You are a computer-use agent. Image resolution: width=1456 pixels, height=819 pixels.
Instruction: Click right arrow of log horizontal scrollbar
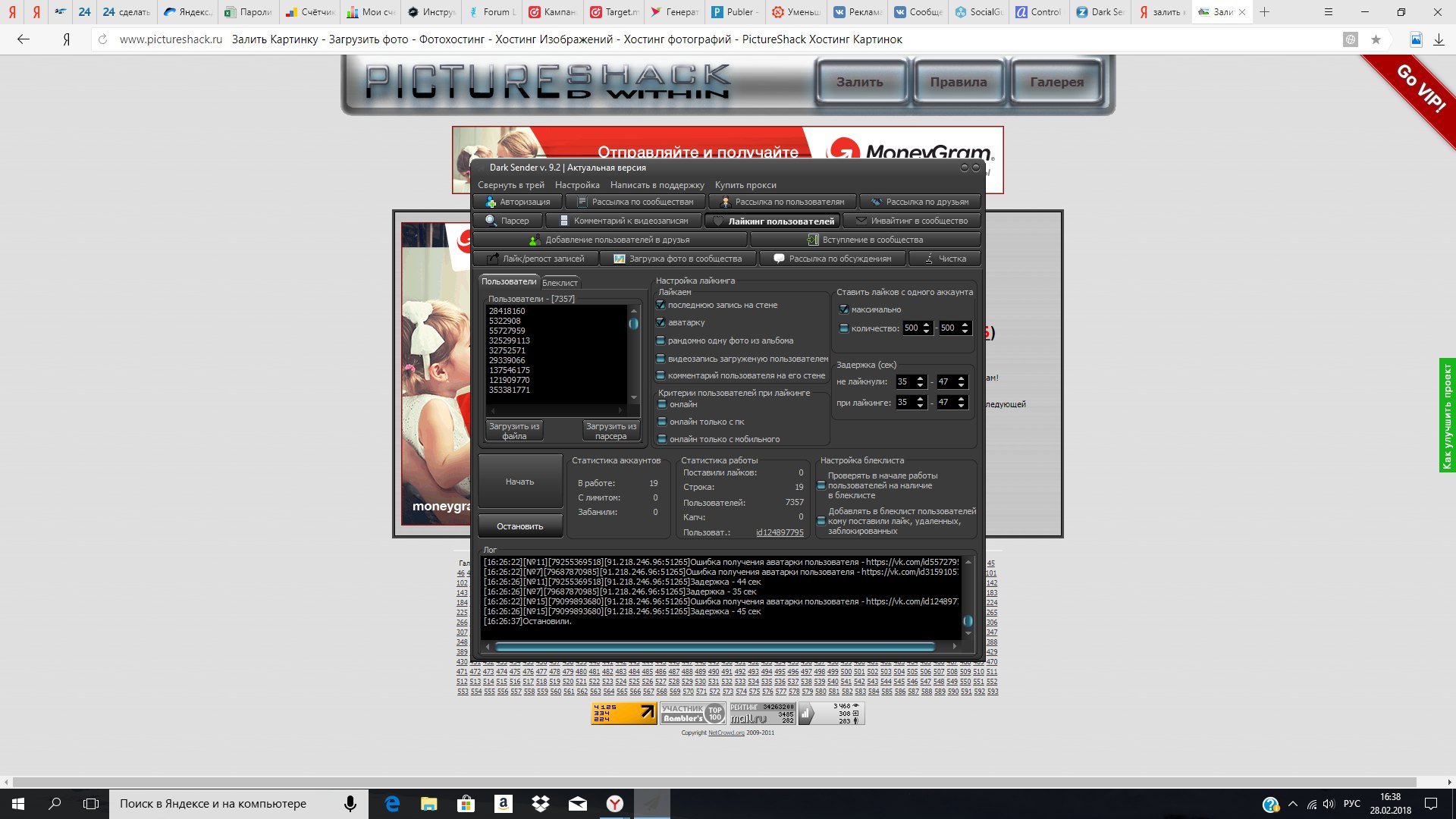click(x=955, y=646)
